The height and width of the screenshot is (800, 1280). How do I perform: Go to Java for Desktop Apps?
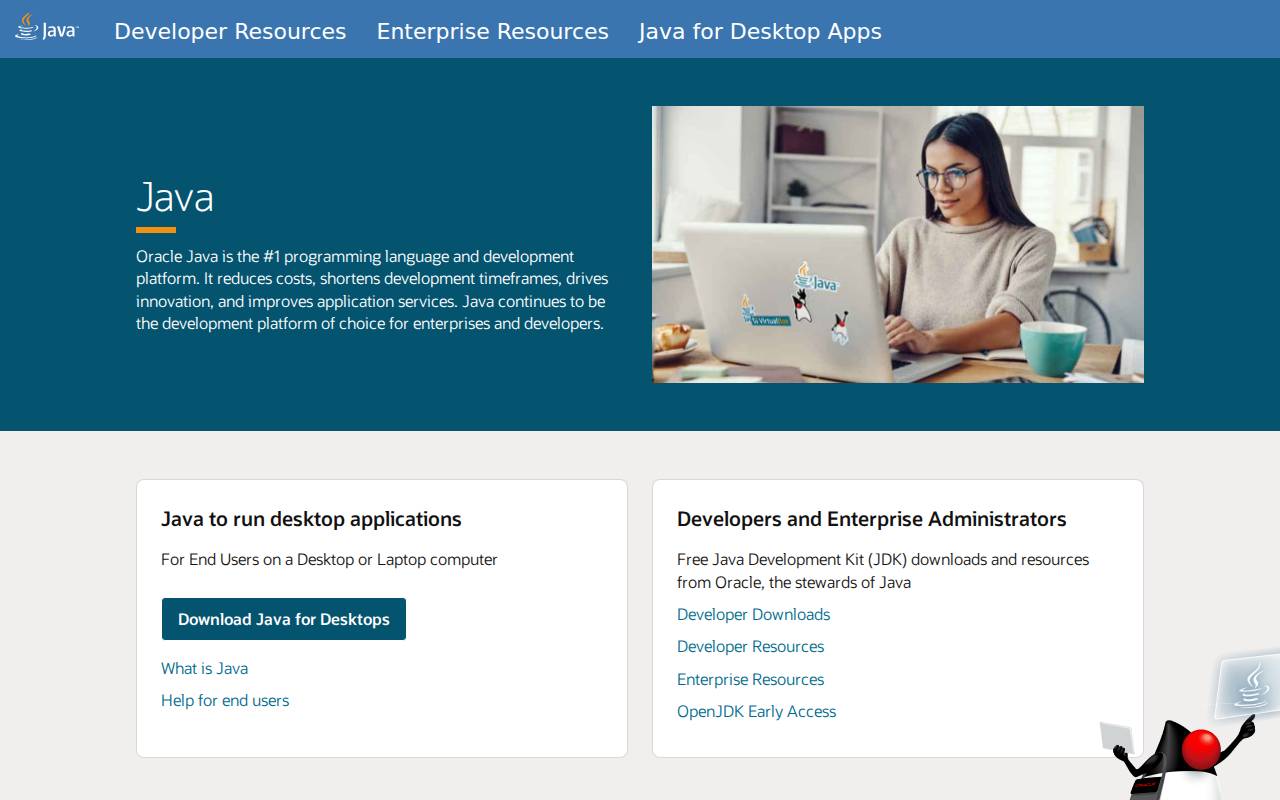click(760, 31)
